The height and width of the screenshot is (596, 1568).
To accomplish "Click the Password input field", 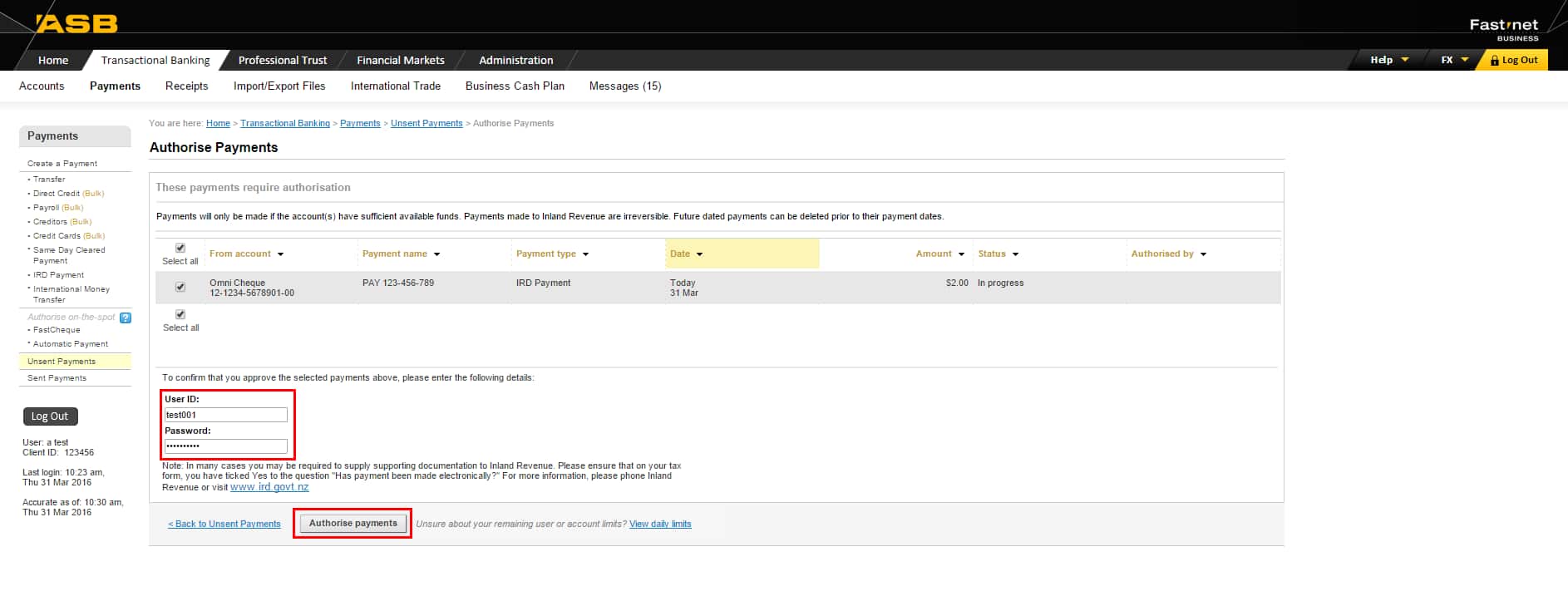I will pos(225,446).
